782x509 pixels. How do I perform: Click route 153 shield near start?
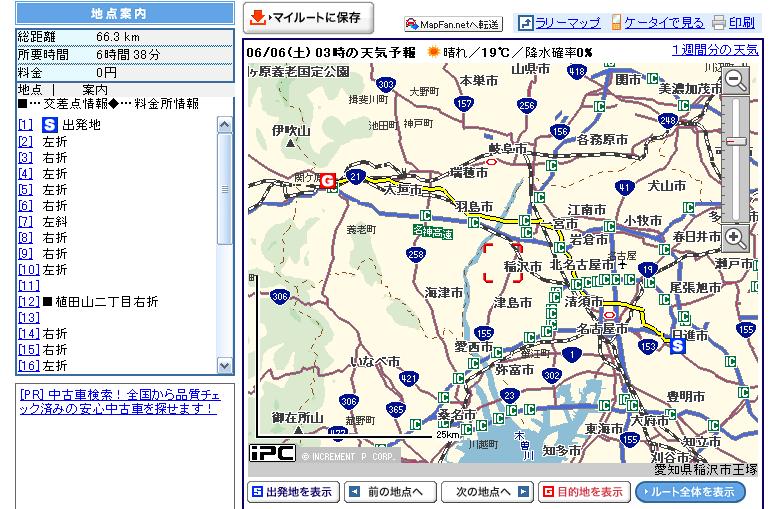648,346
